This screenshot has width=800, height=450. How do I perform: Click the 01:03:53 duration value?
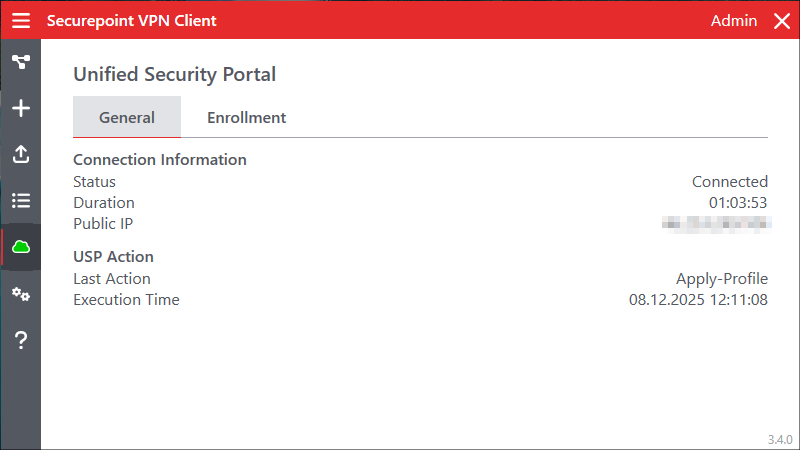(x=738, y=203)
